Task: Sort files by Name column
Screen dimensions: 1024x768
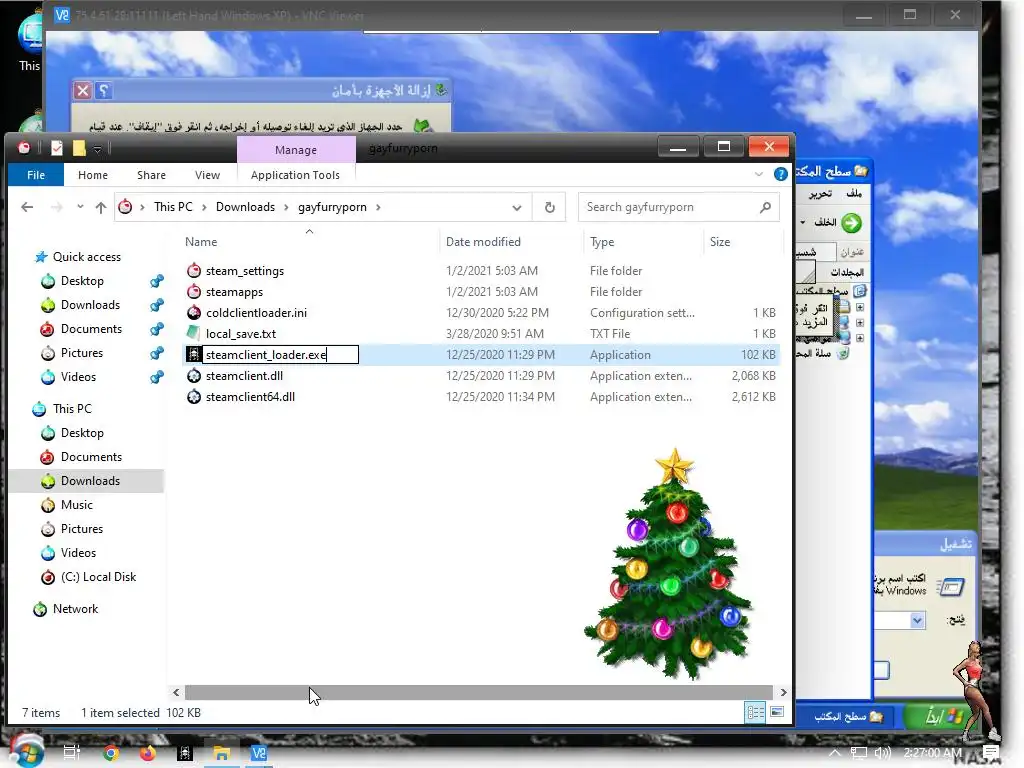Action: coord(201,242)
